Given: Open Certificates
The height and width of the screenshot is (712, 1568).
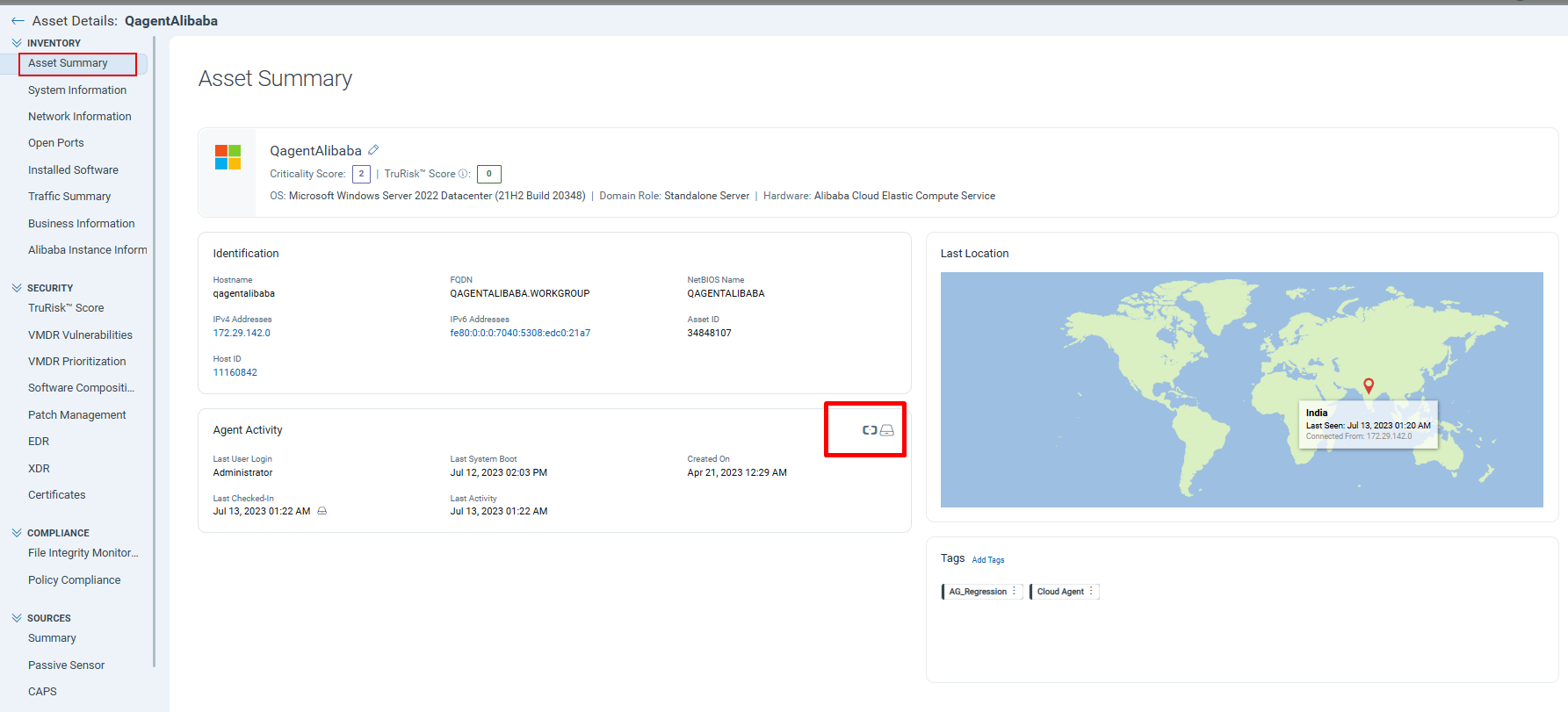Looking at the screenshot, I should coord(57,495).
